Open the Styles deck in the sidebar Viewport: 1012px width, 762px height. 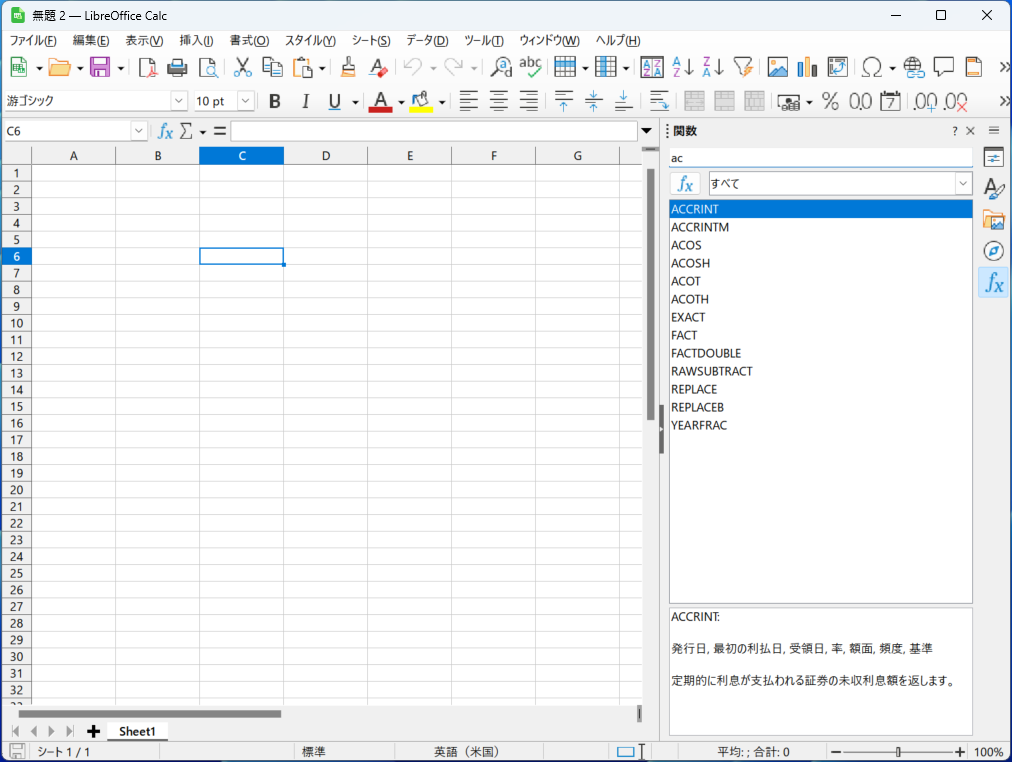(x=993, y=189)
